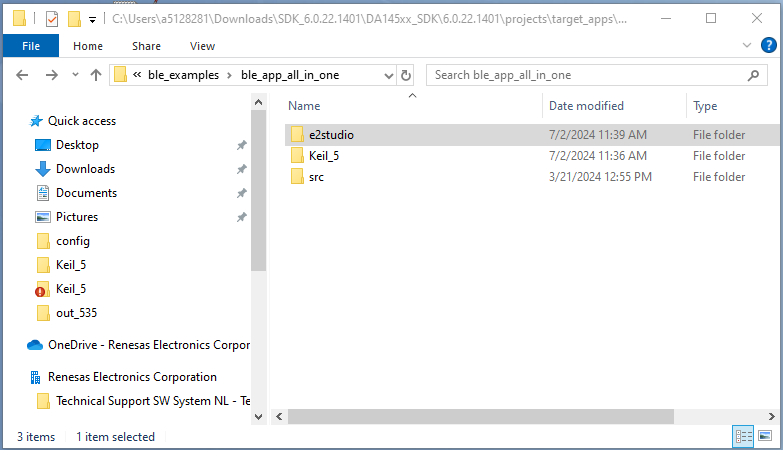Open the recent locations dropdown
Image resolution: width=783 pixels, height=450 pixels.
75,75
